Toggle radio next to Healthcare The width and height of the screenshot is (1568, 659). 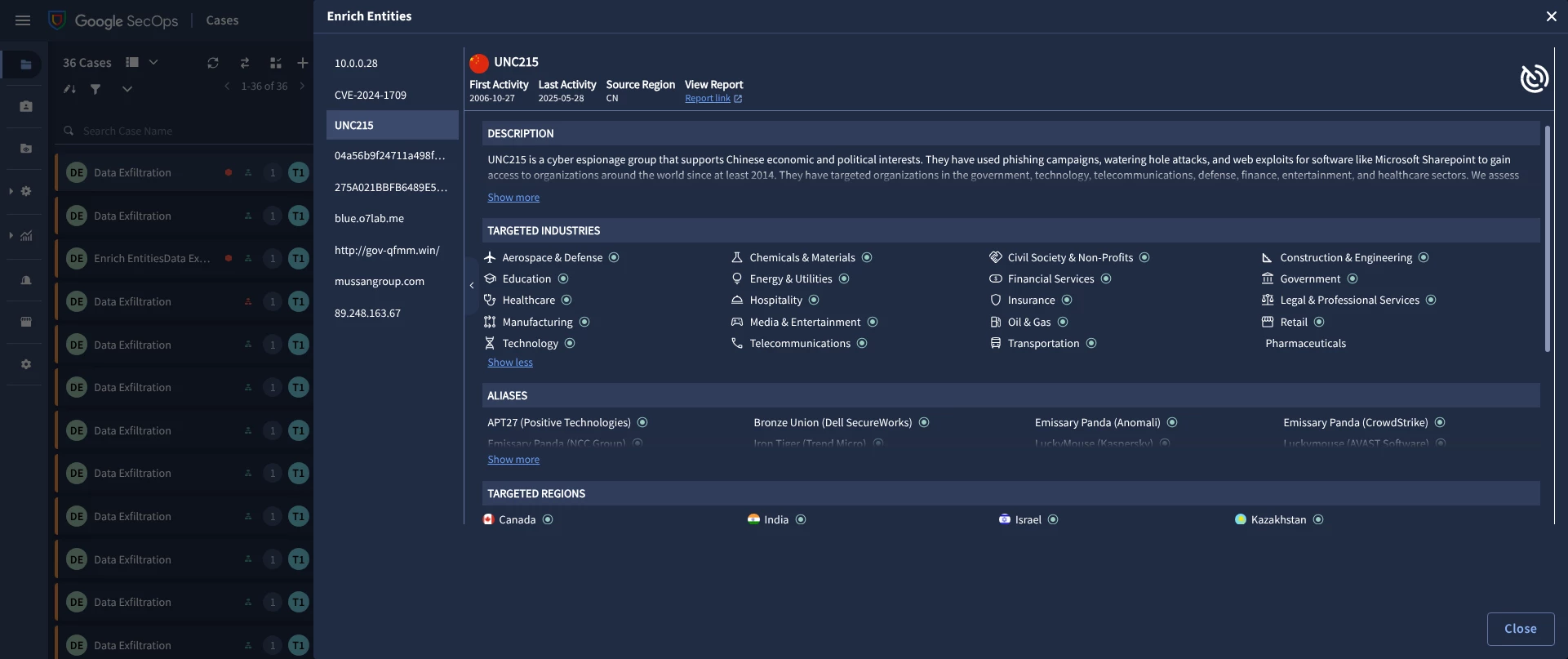(x=566, y=300)
